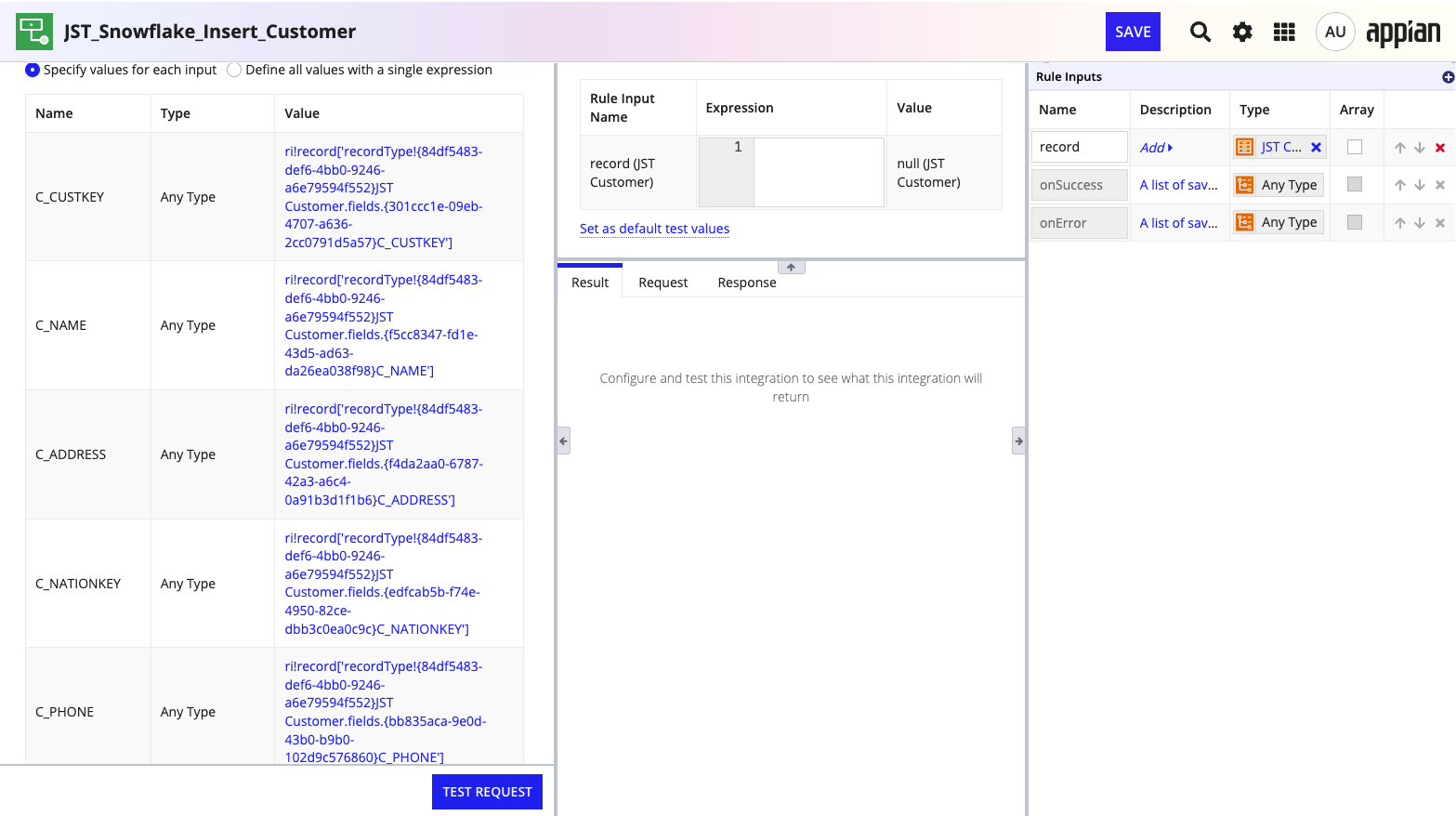Collapse the left pane arrow
The width and height of the screenshot is (1456, 816).
coord(563,441)
